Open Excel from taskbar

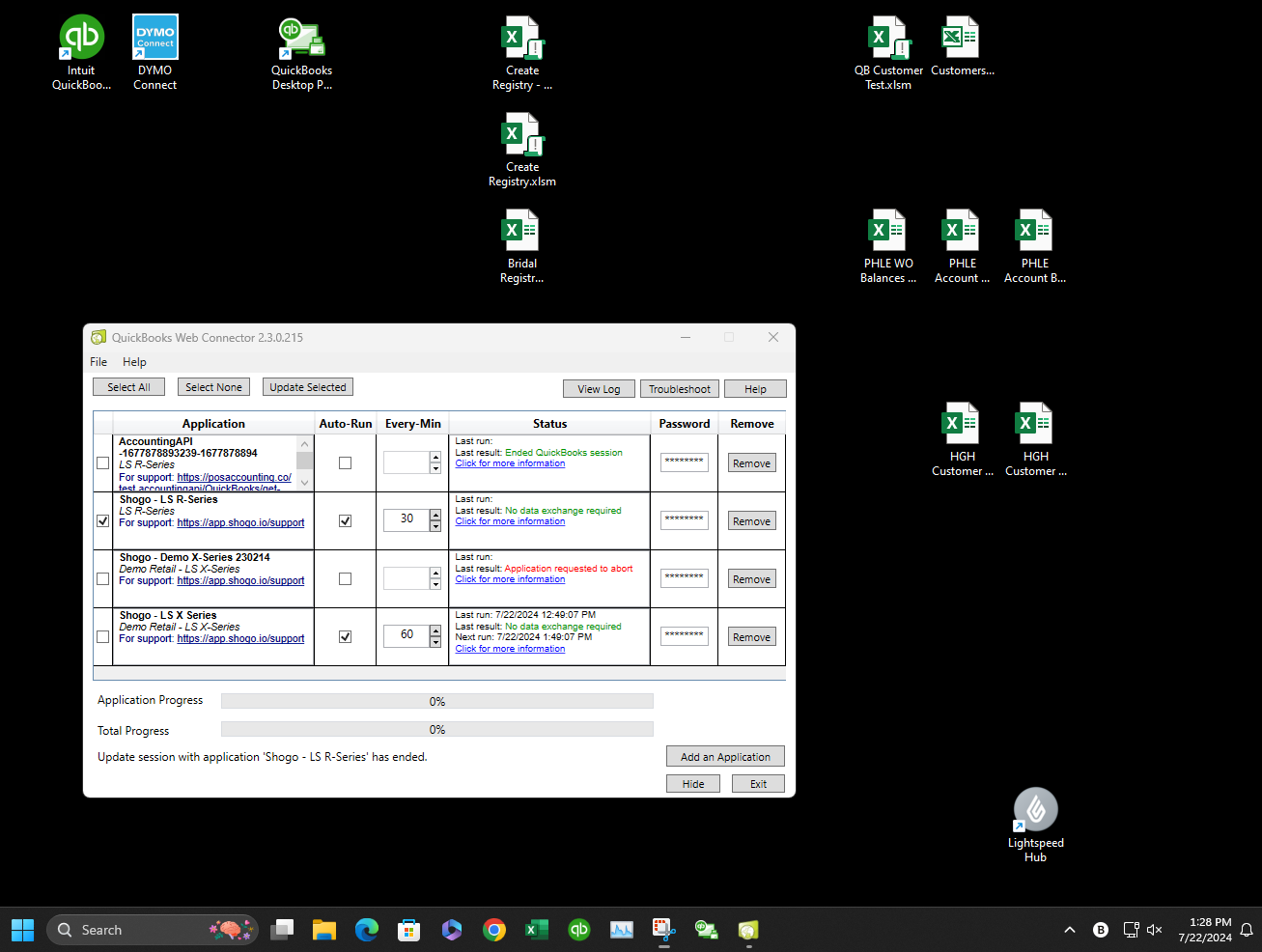click(x=537, y=930)
